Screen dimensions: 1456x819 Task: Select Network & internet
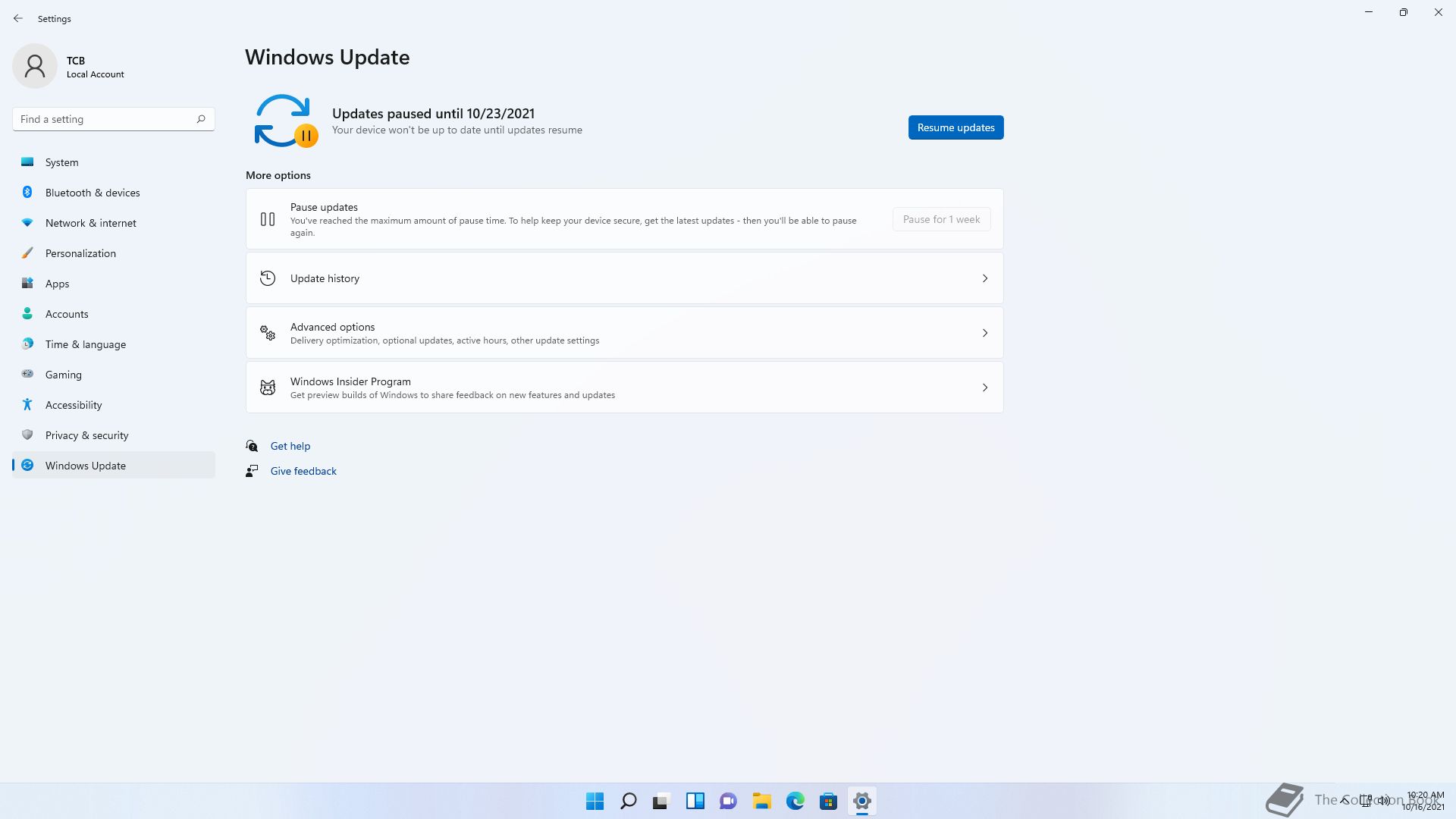114,223
